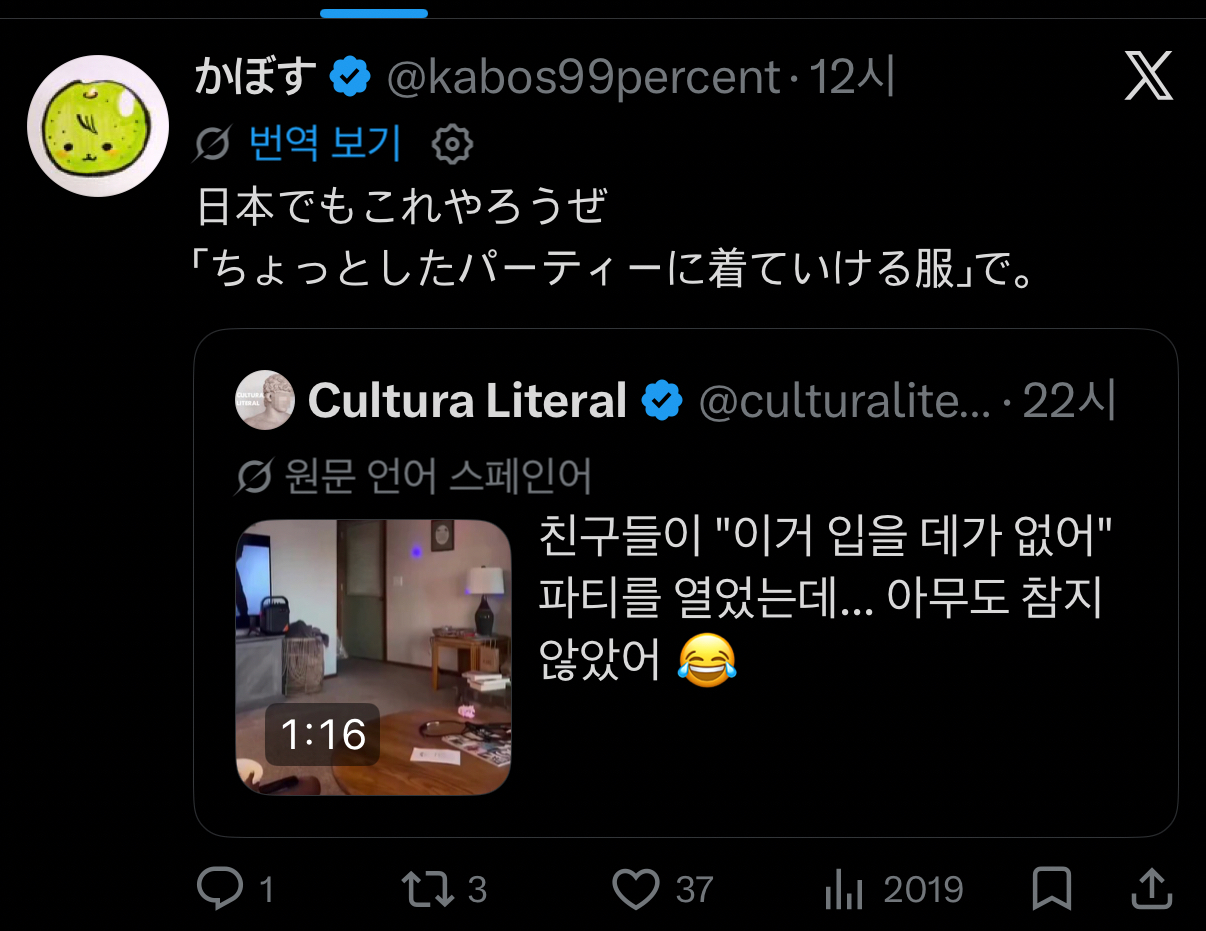
Task: Click the Japanese main tweet text
Action: (612, 240)
